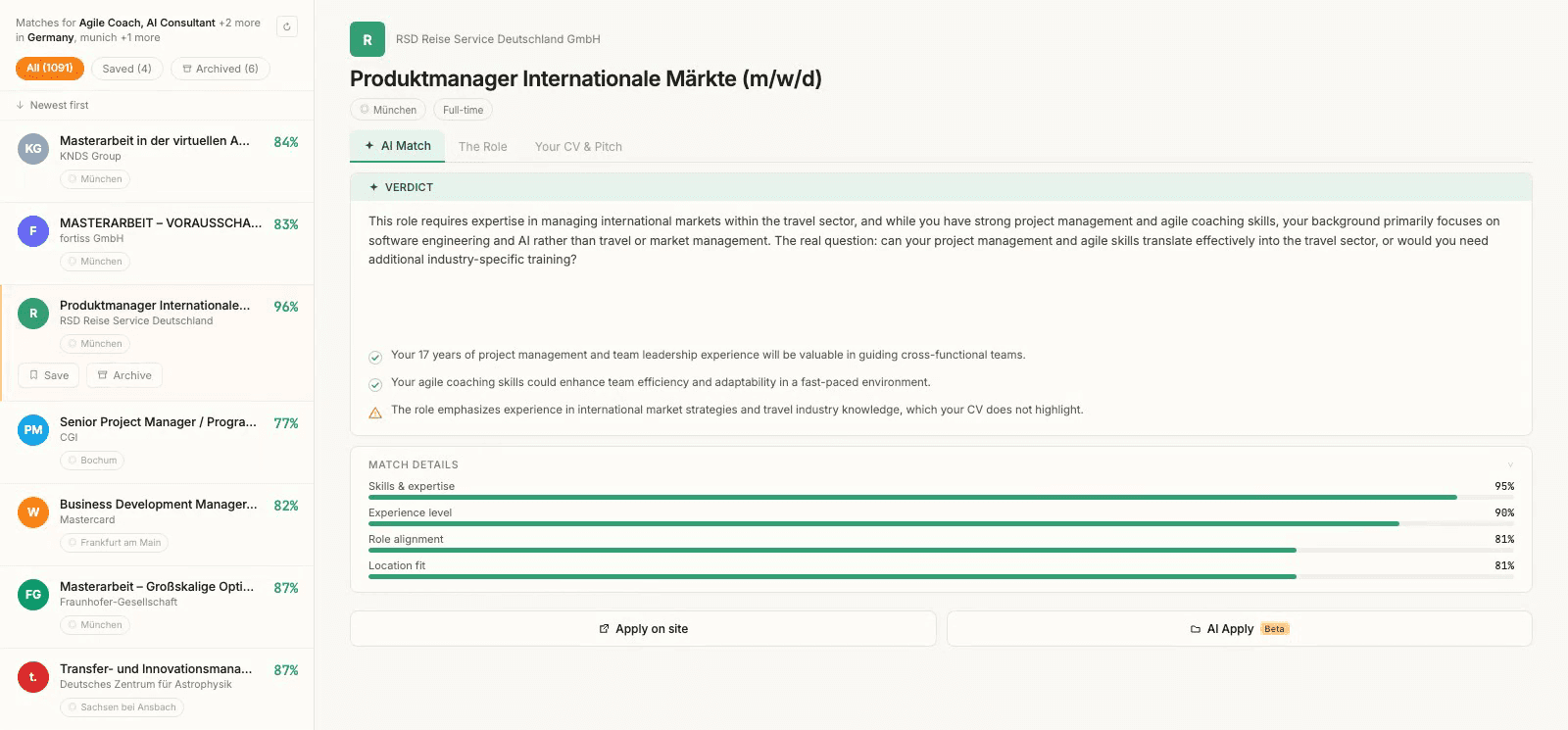Click the Location fit progress bar
Image resolution: width=1568 pixels, height=730 pixels.
click(941, 577)
